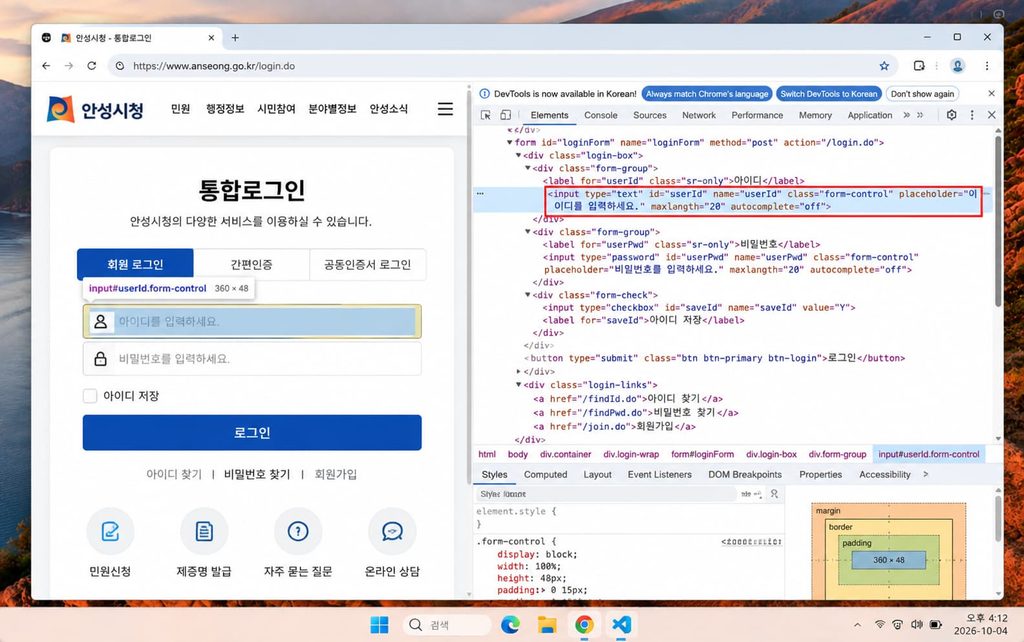The image size is (1024, 642).
Task: Check the 아이디 저장 checkbox
Action: click(x=90, y=396)
